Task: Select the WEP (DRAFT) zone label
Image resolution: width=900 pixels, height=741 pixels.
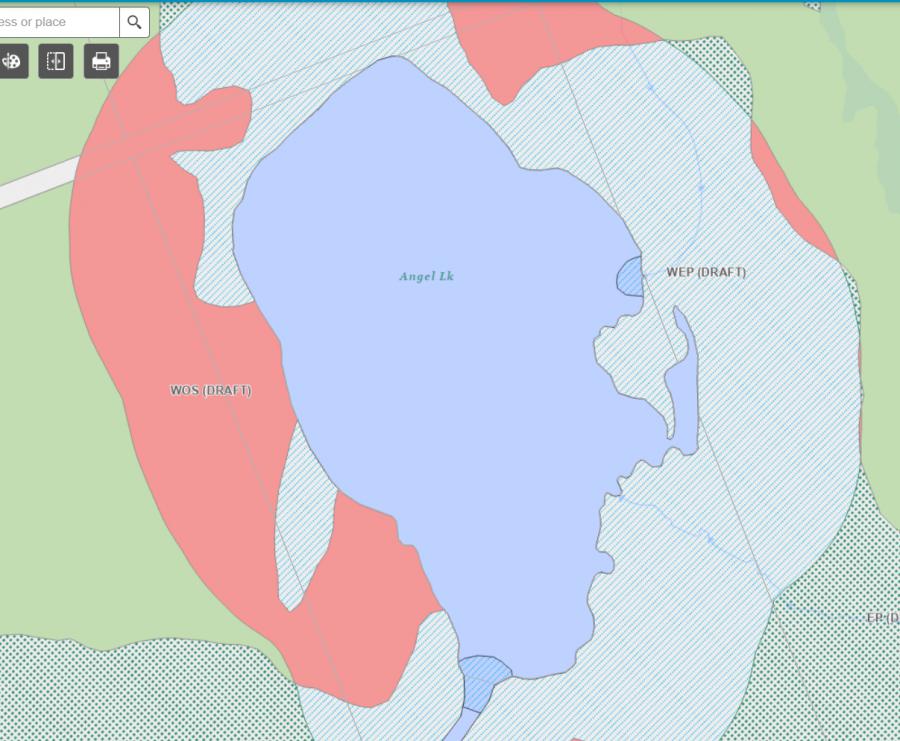Action: (x=706, y=272)
